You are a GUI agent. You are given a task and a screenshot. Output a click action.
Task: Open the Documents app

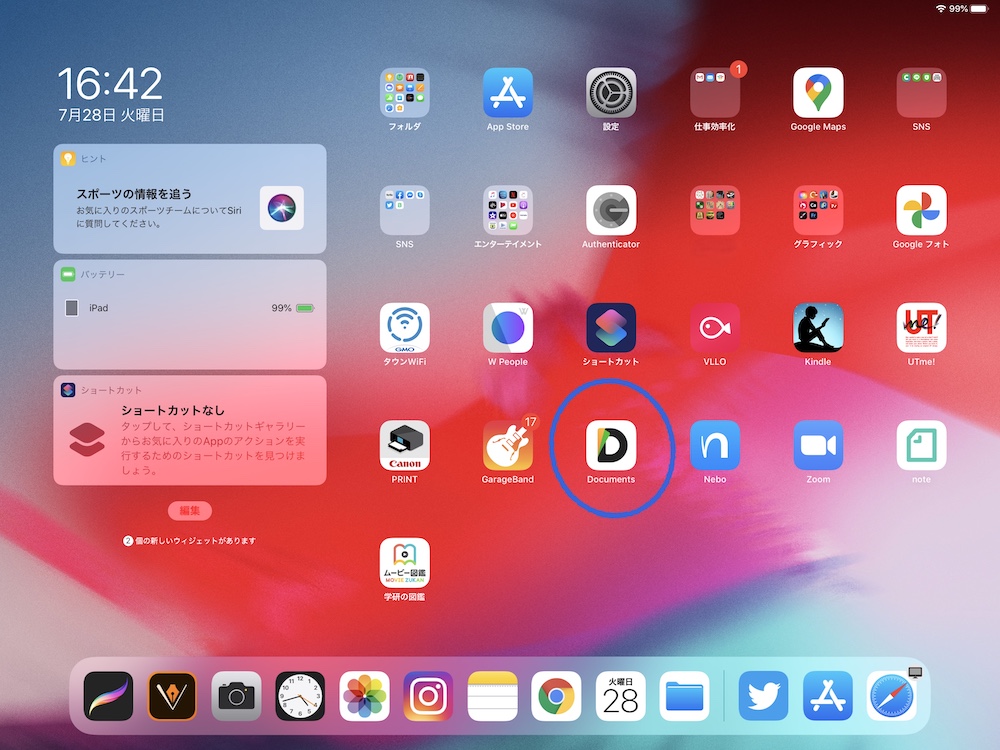click(611, 445)
